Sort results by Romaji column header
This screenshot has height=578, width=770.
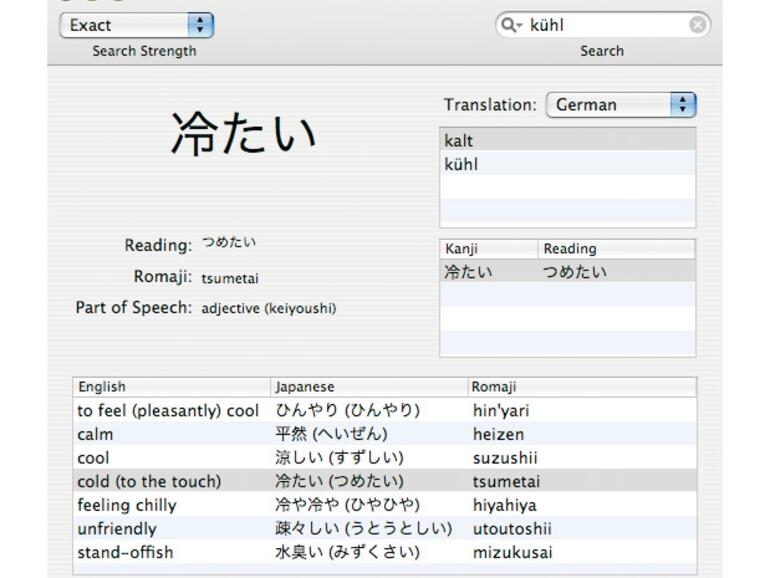pos(580,386)
